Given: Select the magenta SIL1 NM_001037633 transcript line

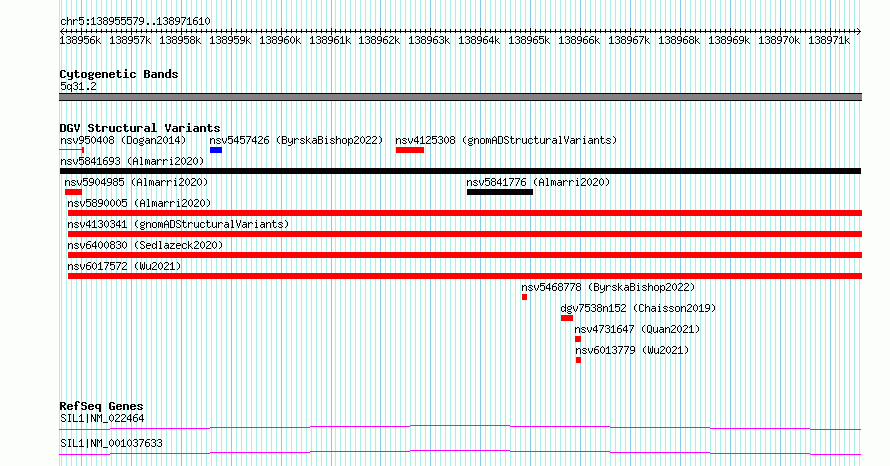Looking at the screenshot, I should point(460,452).
